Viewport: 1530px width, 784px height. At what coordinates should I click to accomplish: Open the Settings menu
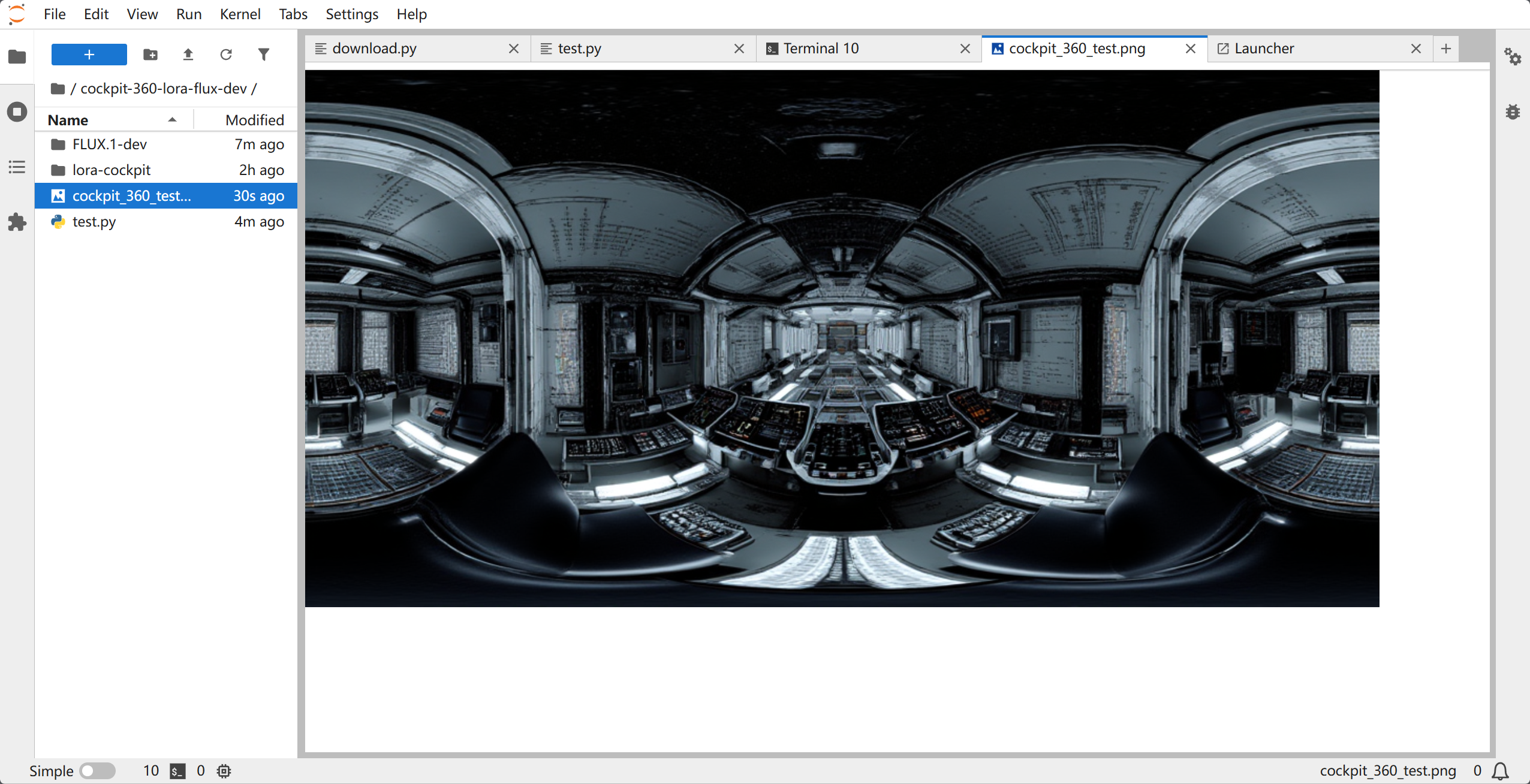click(352, 14)
